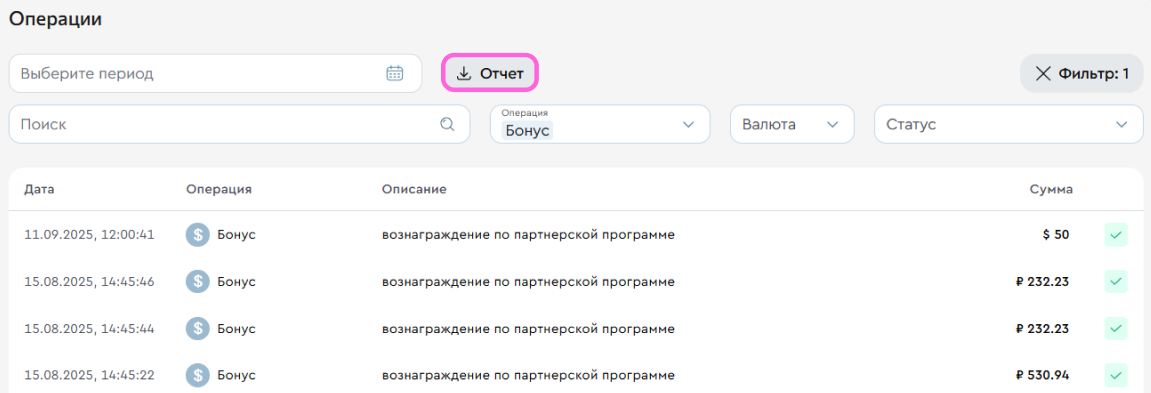Click the Сумма column header
The image size is (1151, 393).
tap(1050, 190)
